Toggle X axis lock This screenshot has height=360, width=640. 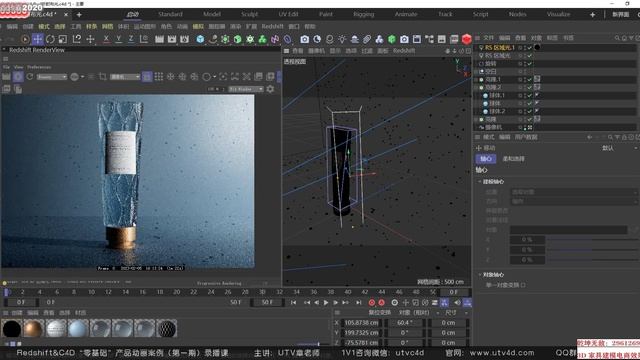pyautogui.click(x=106, y=39)
